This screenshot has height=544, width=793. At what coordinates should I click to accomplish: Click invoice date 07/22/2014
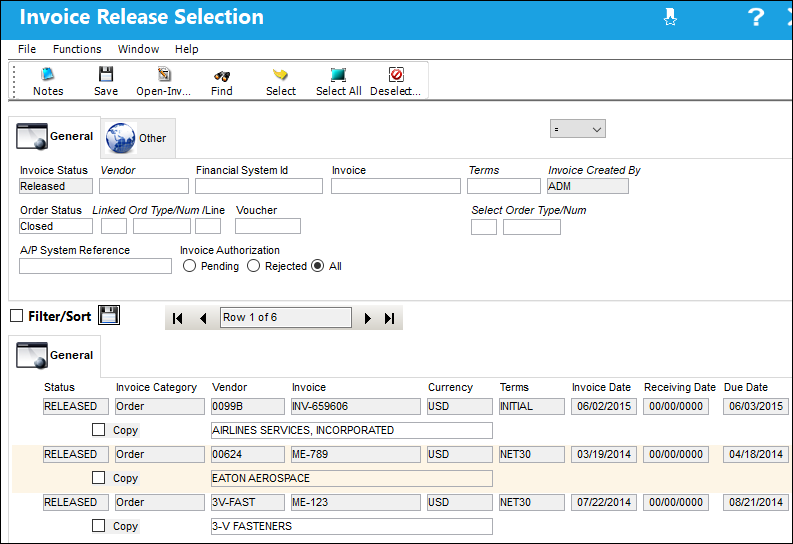click(x=604, y=503)
